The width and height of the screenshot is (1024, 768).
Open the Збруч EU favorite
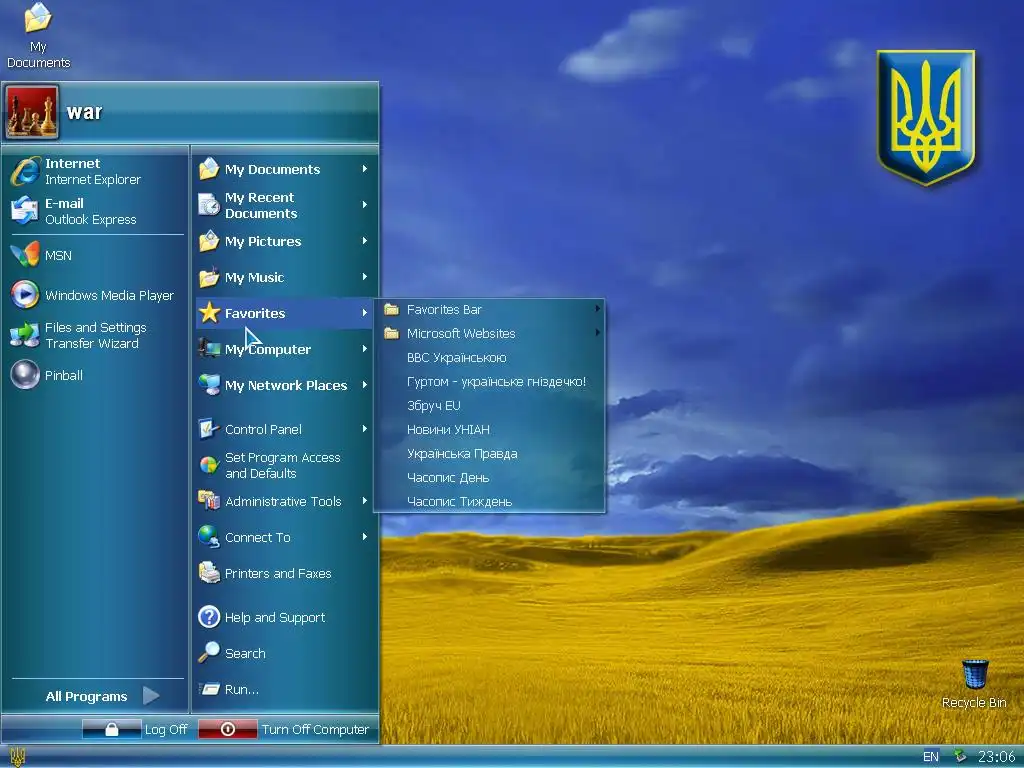click(x=490, y=406)
